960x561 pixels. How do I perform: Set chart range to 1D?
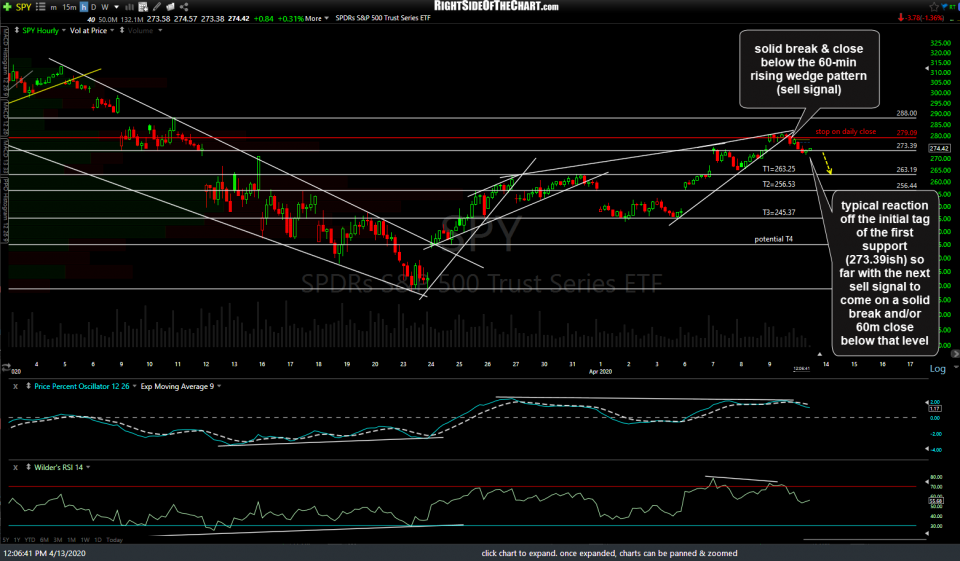click(x=98, y=540)
